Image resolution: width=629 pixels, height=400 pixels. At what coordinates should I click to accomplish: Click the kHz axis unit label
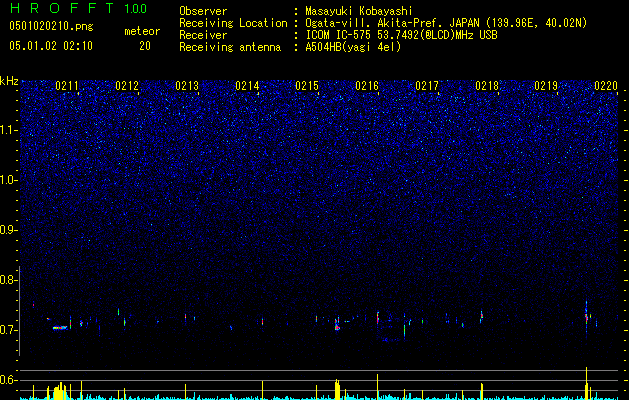pos(9,81)
